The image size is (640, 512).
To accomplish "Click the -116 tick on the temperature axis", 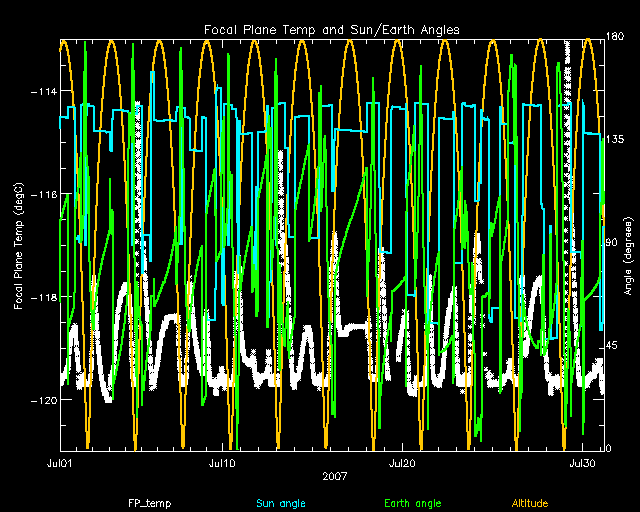I will 42,194.
